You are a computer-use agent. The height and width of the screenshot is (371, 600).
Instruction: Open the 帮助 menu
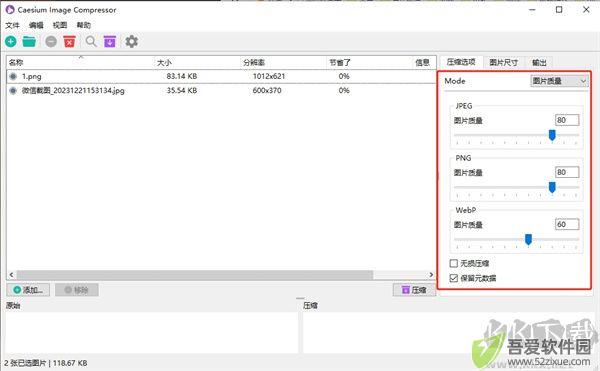click(x=83, y=25)
